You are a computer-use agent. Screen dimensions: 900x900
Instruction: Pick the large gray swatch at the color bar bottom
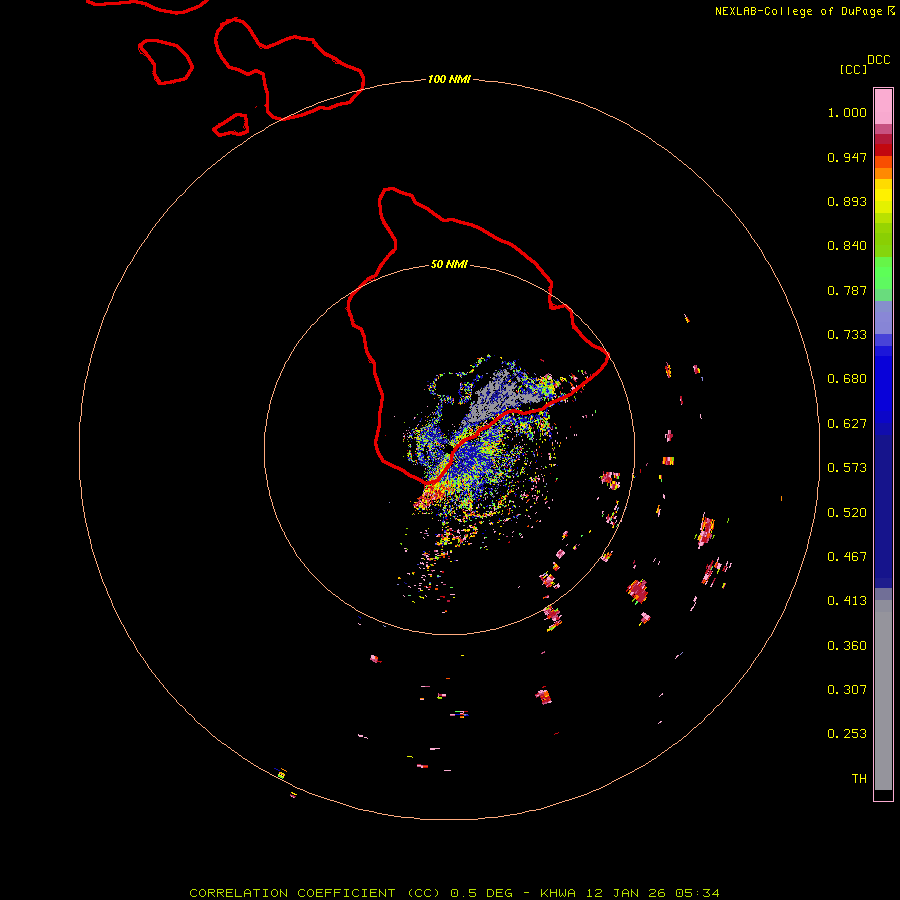[x=883, y=700]
